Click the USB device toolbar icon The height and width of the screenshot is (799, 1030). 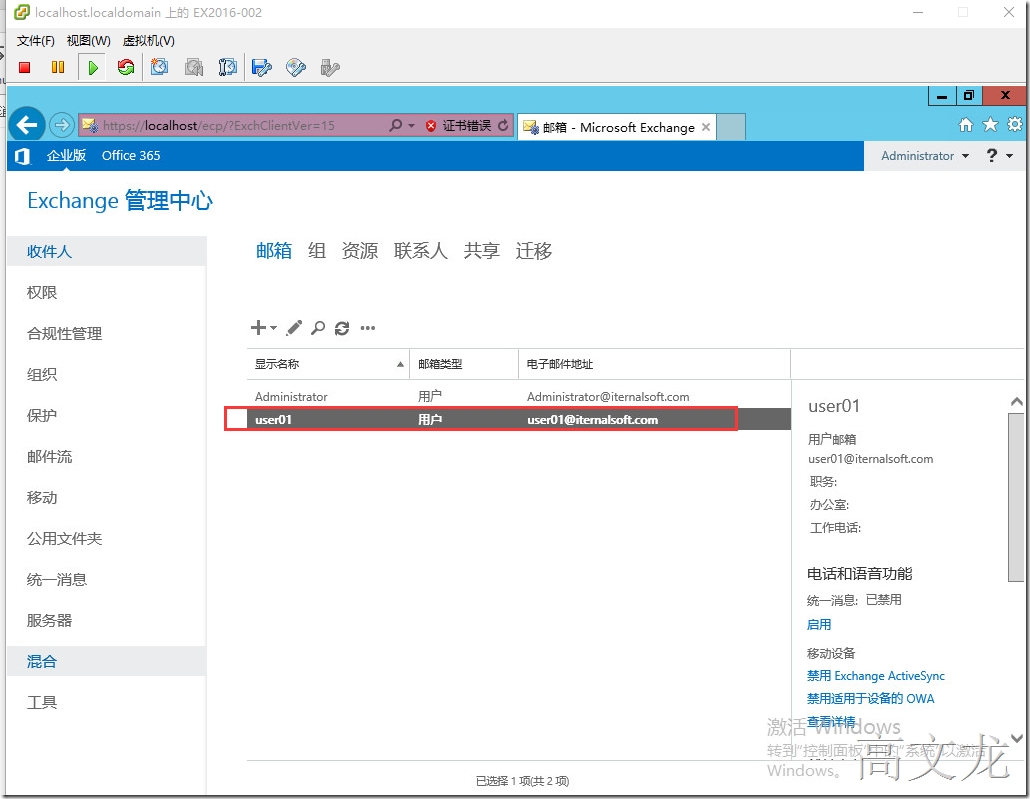330,67
